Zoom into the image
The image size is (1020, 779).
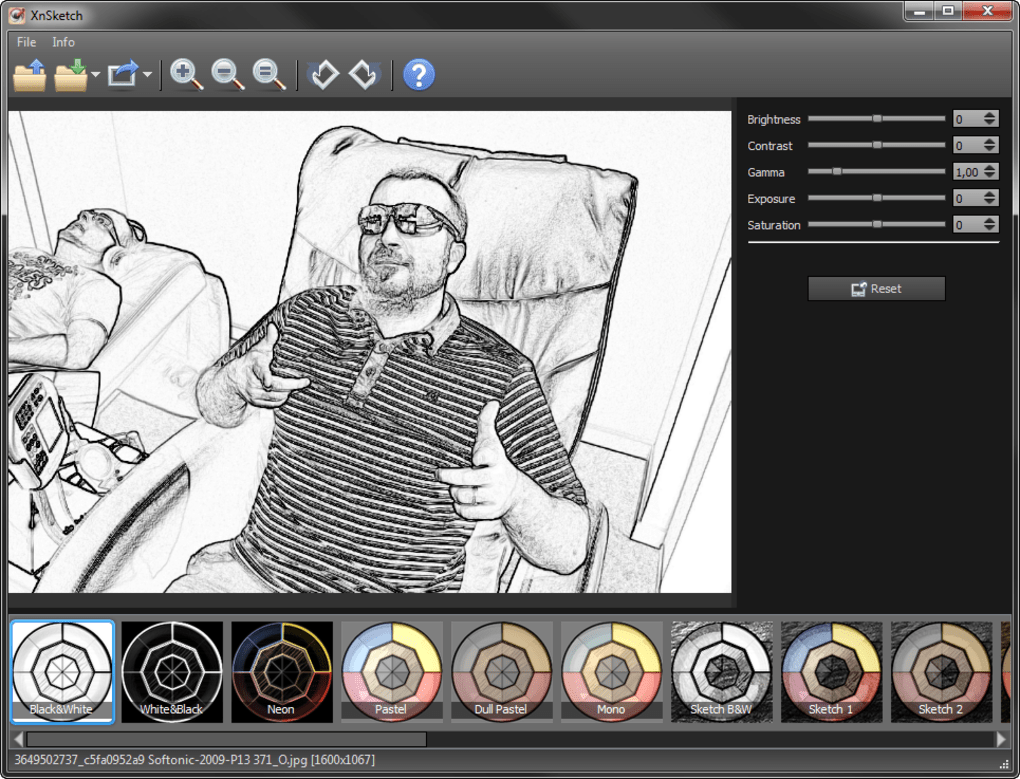point(185,74)
